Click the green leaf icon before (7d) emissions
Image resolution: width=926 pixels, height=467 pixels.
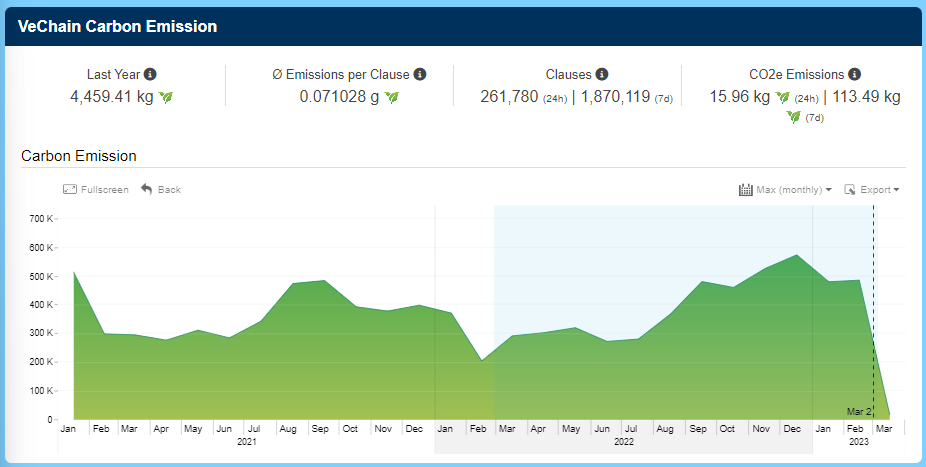[x=794, y=117]
